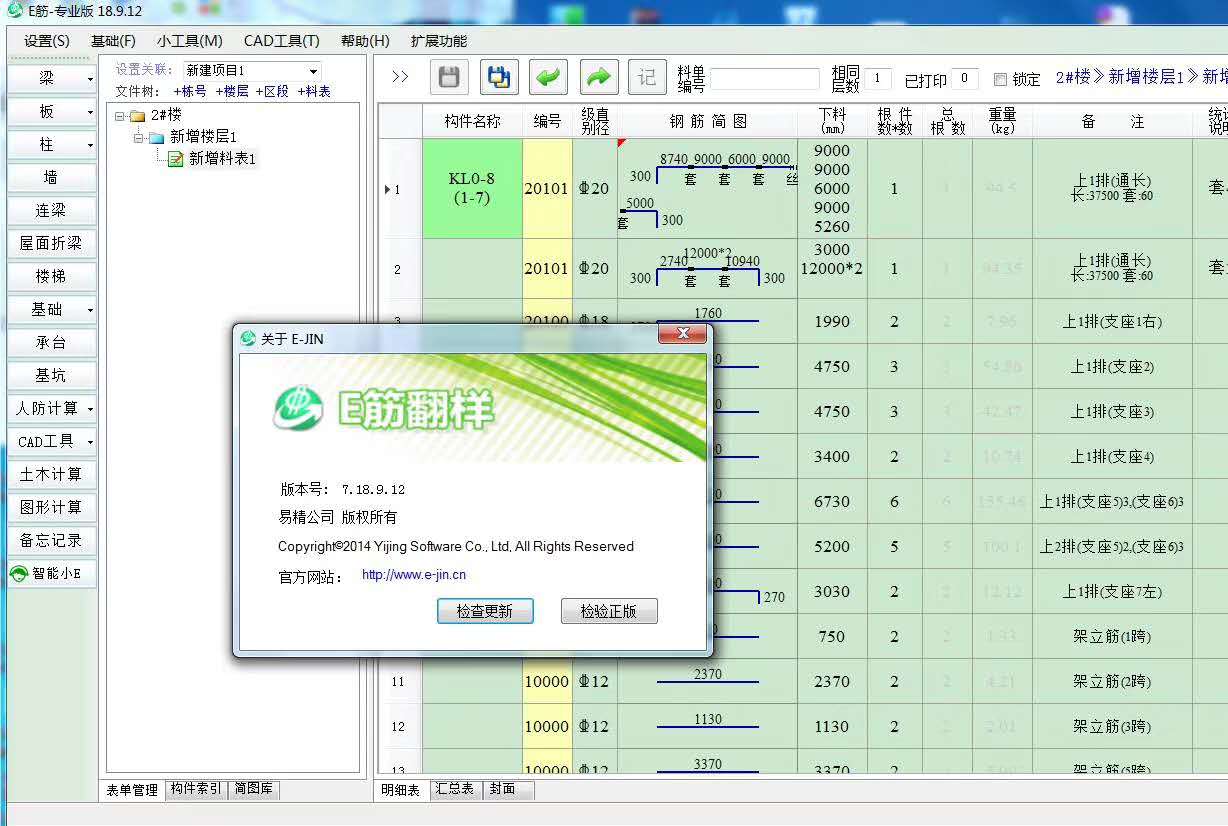This screenshot has width=1228, height=826.
Task: Click the 架立筋(2跨) remark cell
Action: coord(1113,681)
